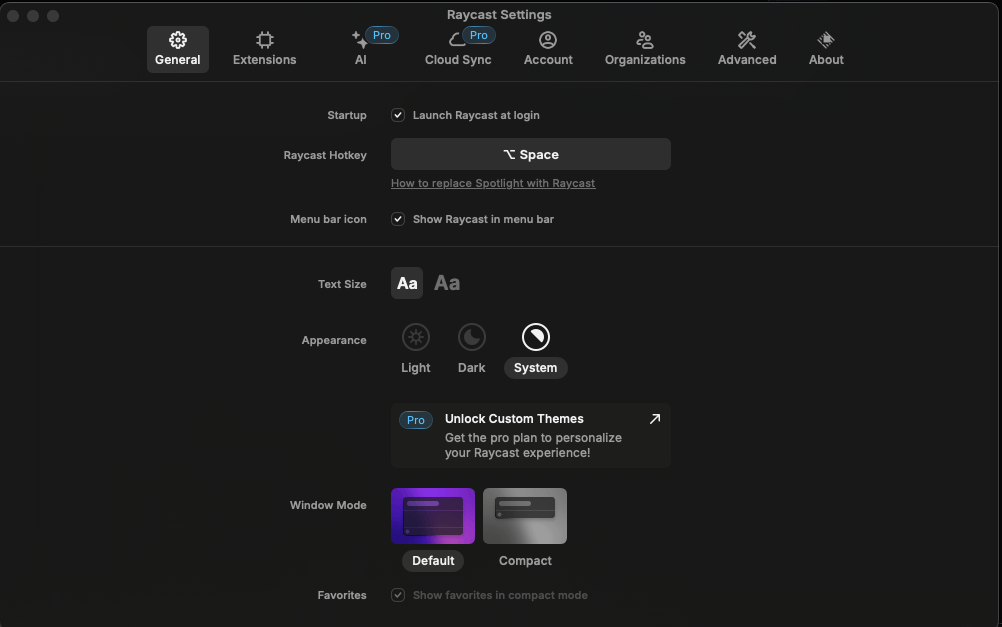Click the Pro badge on AI

382,35
